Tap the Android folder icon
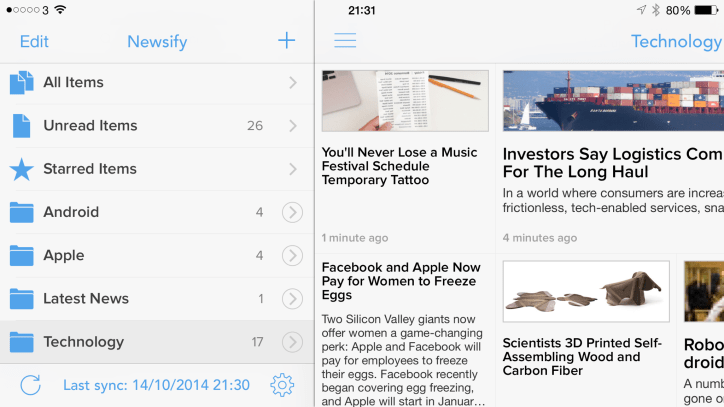Image resolution: width=724 pixels, height=407 pixels. [21, 212]
